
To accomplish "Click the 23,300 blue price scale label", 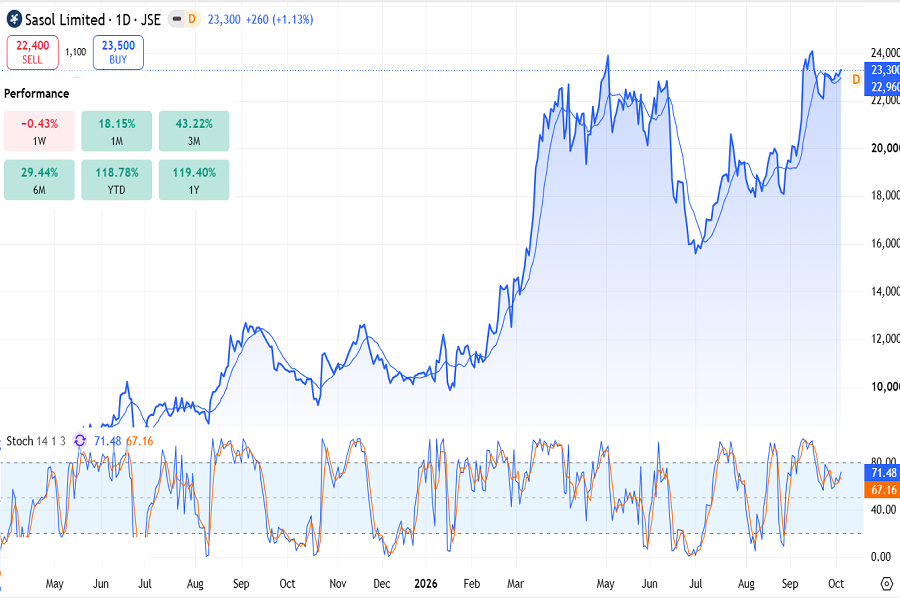I will [x=882, y=70].
